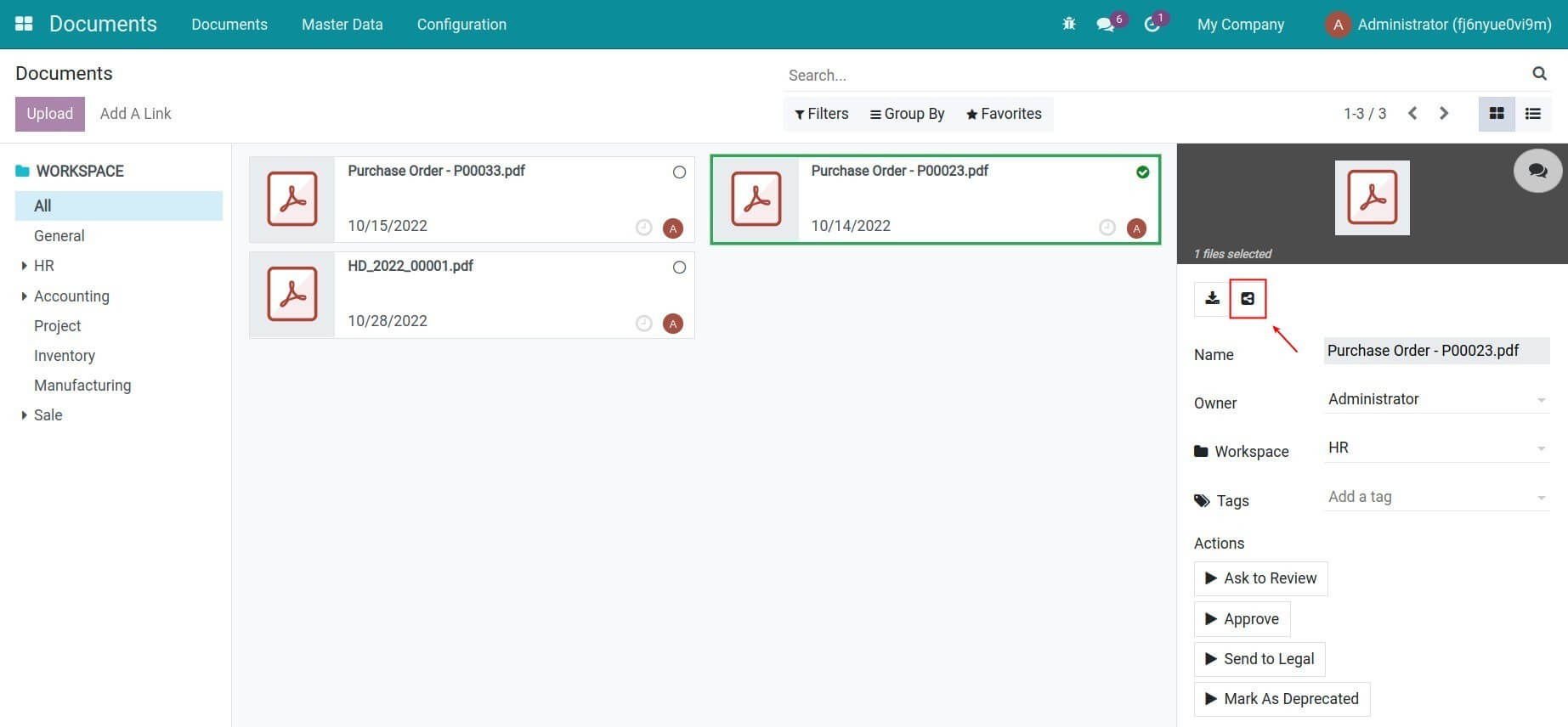
Task: Open the apps grid menu icon
Action: (24, 24)
